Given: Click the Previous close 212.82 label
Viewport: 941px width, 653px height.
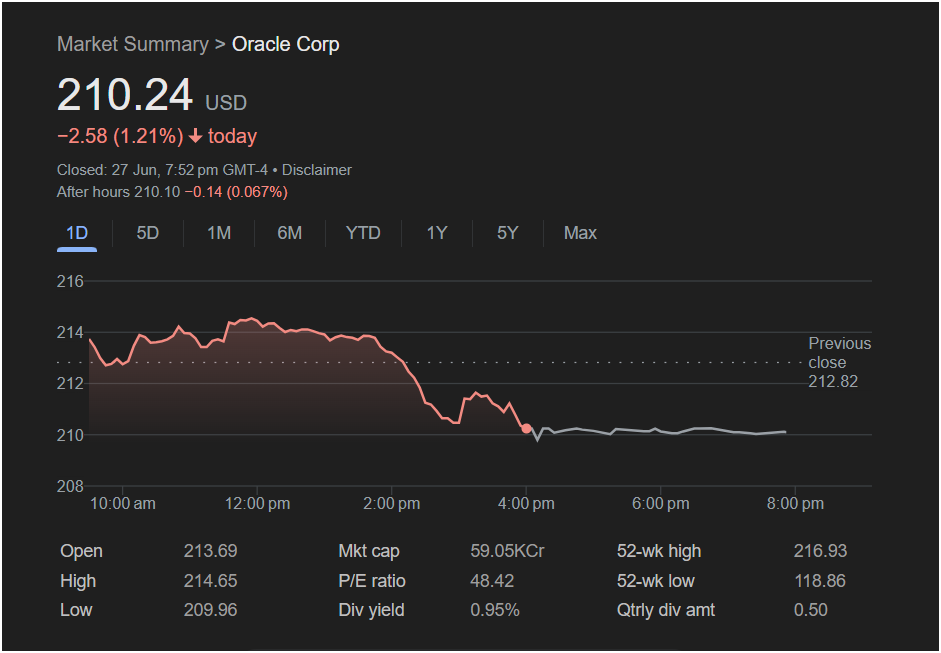Looking at the screenshot, I should point(840,363).
